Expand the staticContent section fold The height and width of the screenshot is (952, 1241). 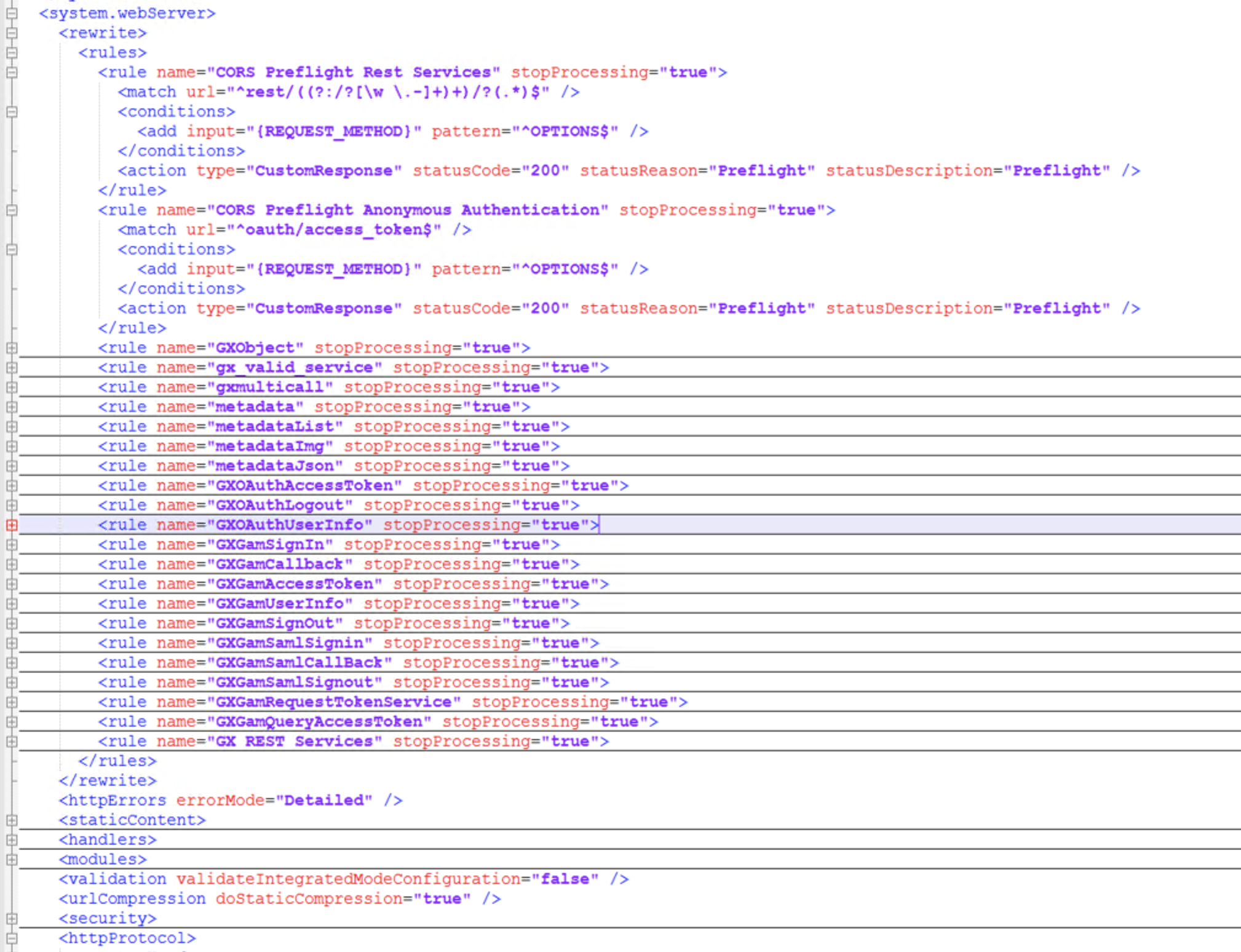click(x=11, y=820)
